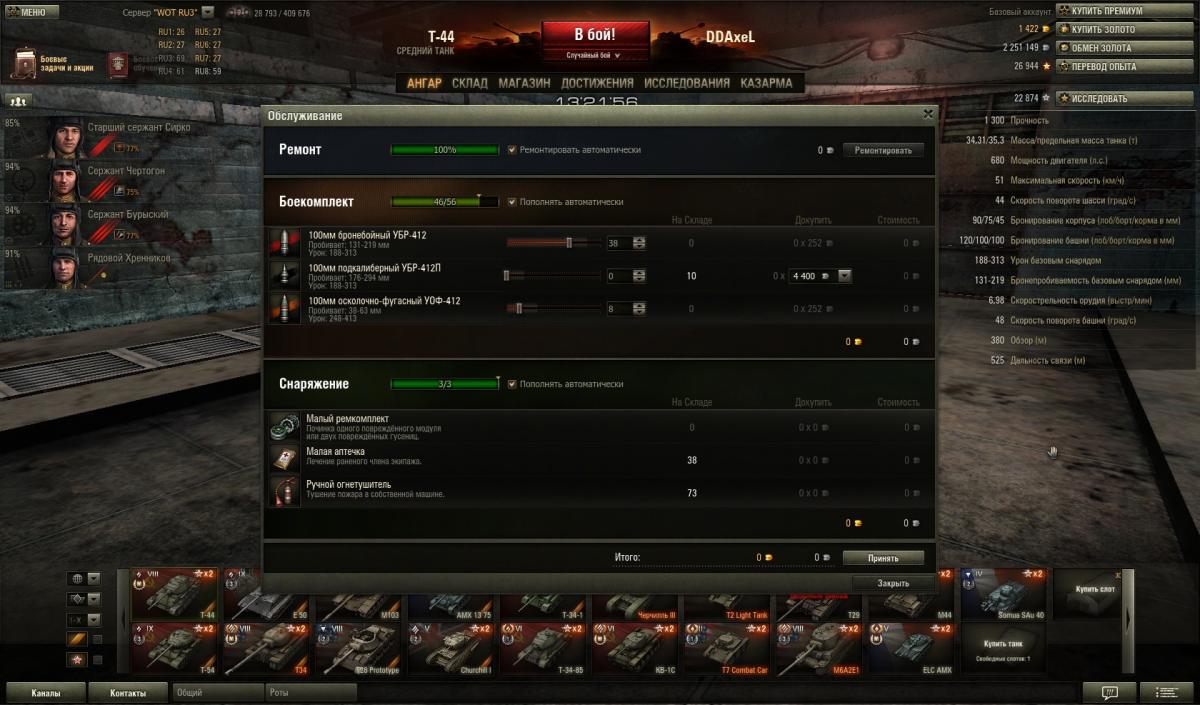Switch to the ИССЛЕДОВАНИЯ tab
The height and width of the screenshot is (705, 1200).
click(x=687, y=83)
